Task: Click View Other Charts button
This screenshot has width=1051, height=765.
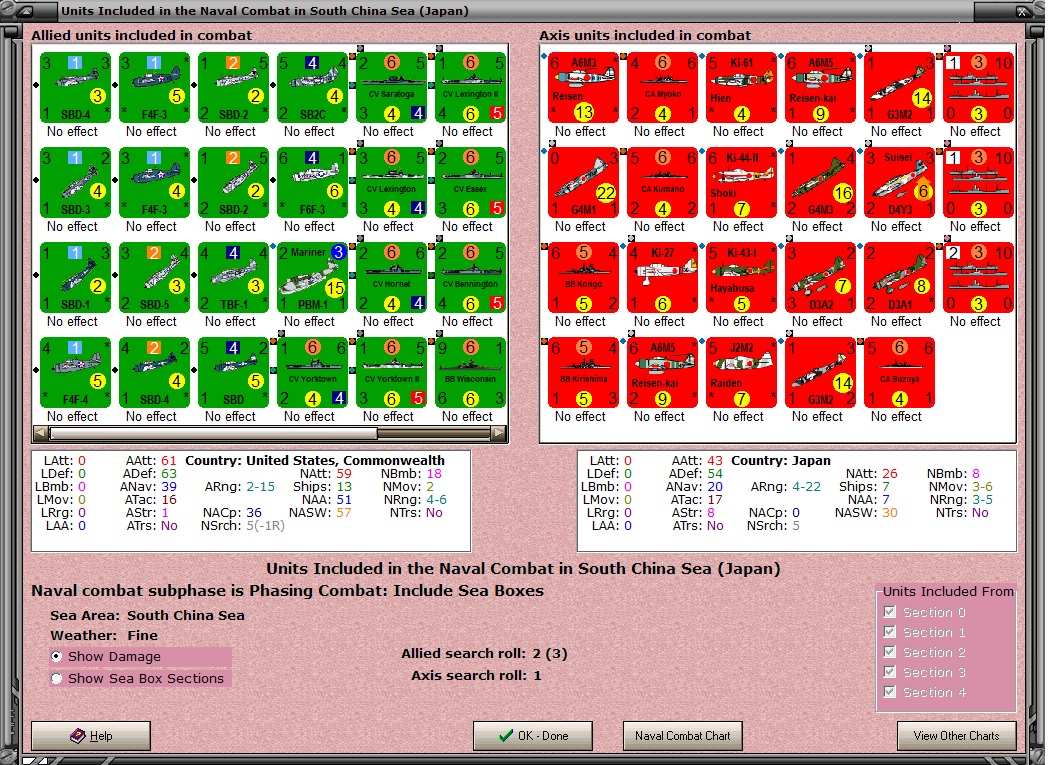Action: (x=956, y=736)
